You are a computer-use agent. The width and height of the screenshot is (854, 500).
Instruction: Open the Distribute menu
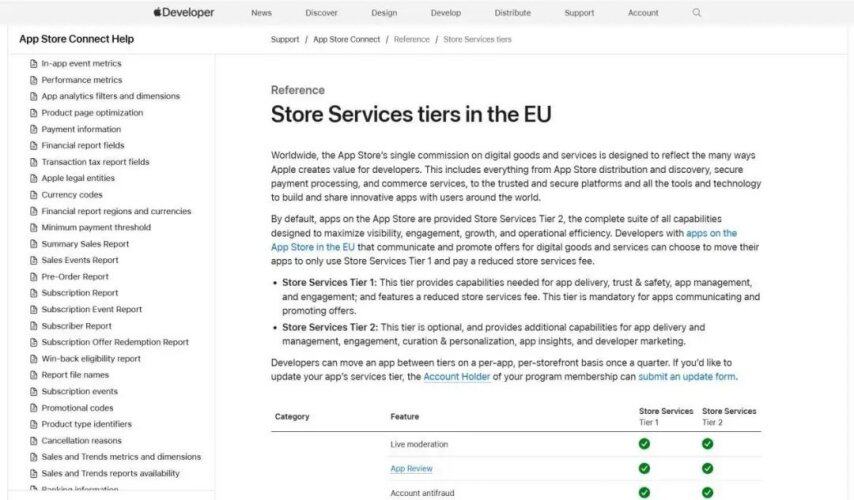pyautogui.click(x=513, y=13)
